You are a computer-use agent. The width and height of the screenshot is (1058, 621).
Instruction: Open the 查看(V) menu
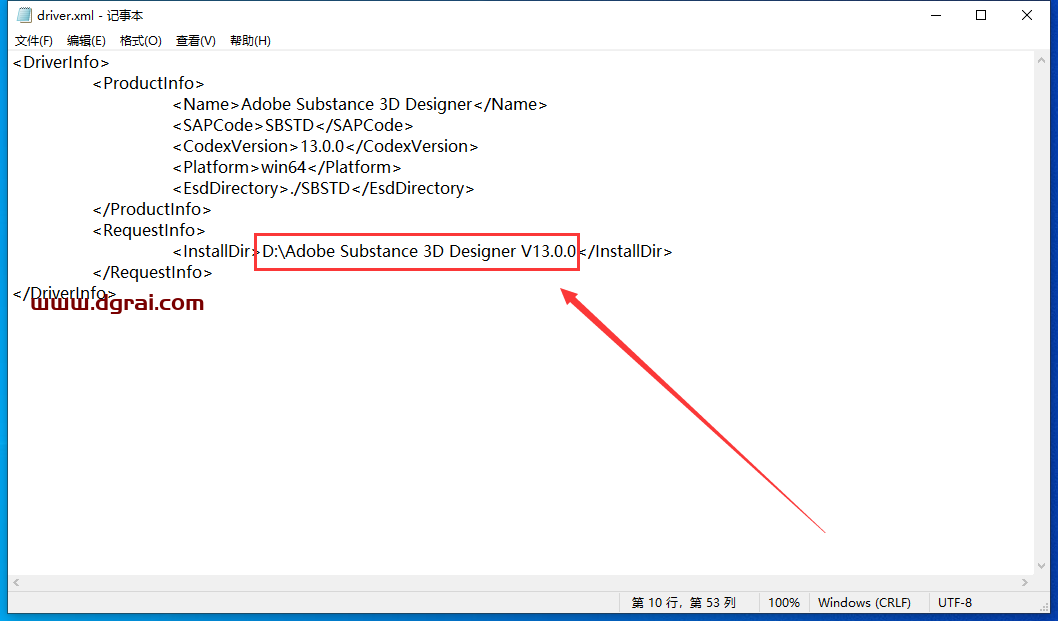point(196,40)
